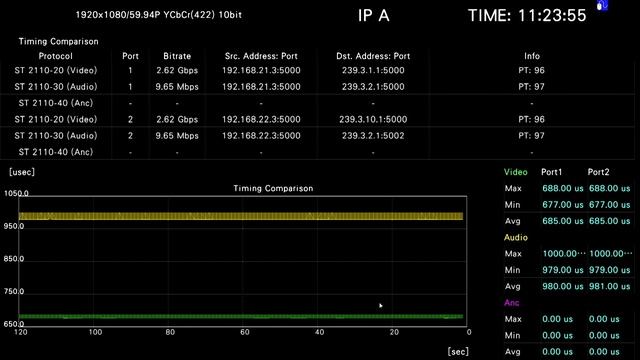Click the Timing Comparison graph title
The height and width of the screenshot is (360, 640).
pos(273,188)
